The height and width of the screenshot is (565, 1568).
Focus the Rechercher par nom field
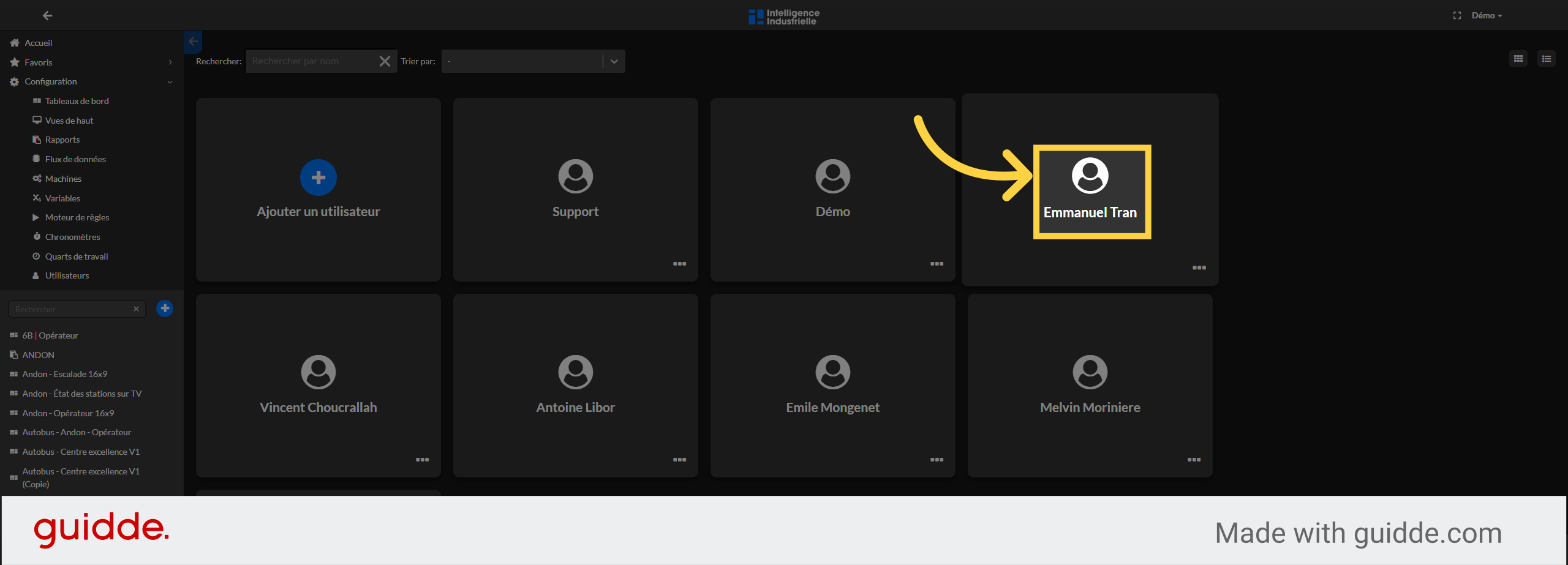312,61
